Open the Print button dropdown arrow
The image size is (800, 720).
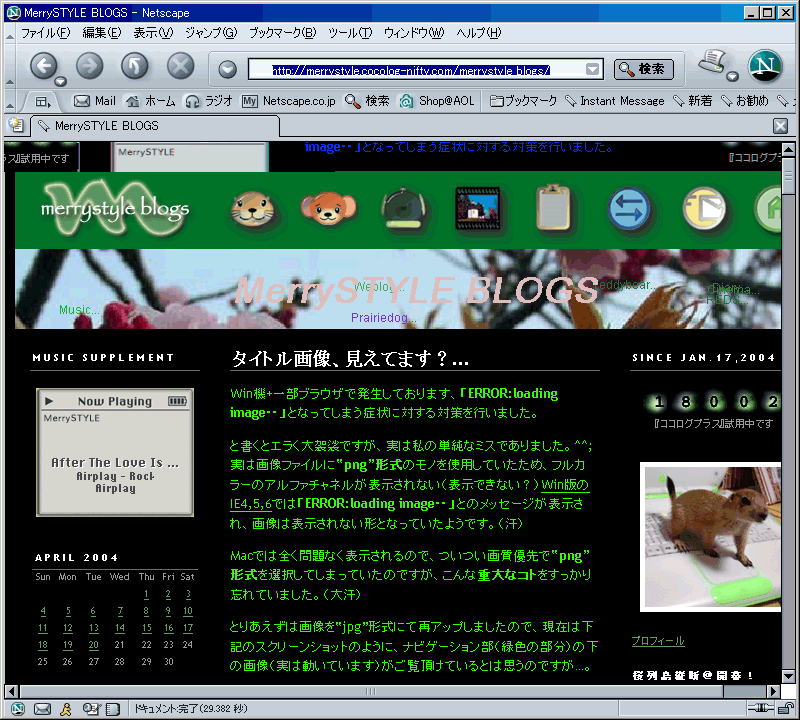pos(732,77)
